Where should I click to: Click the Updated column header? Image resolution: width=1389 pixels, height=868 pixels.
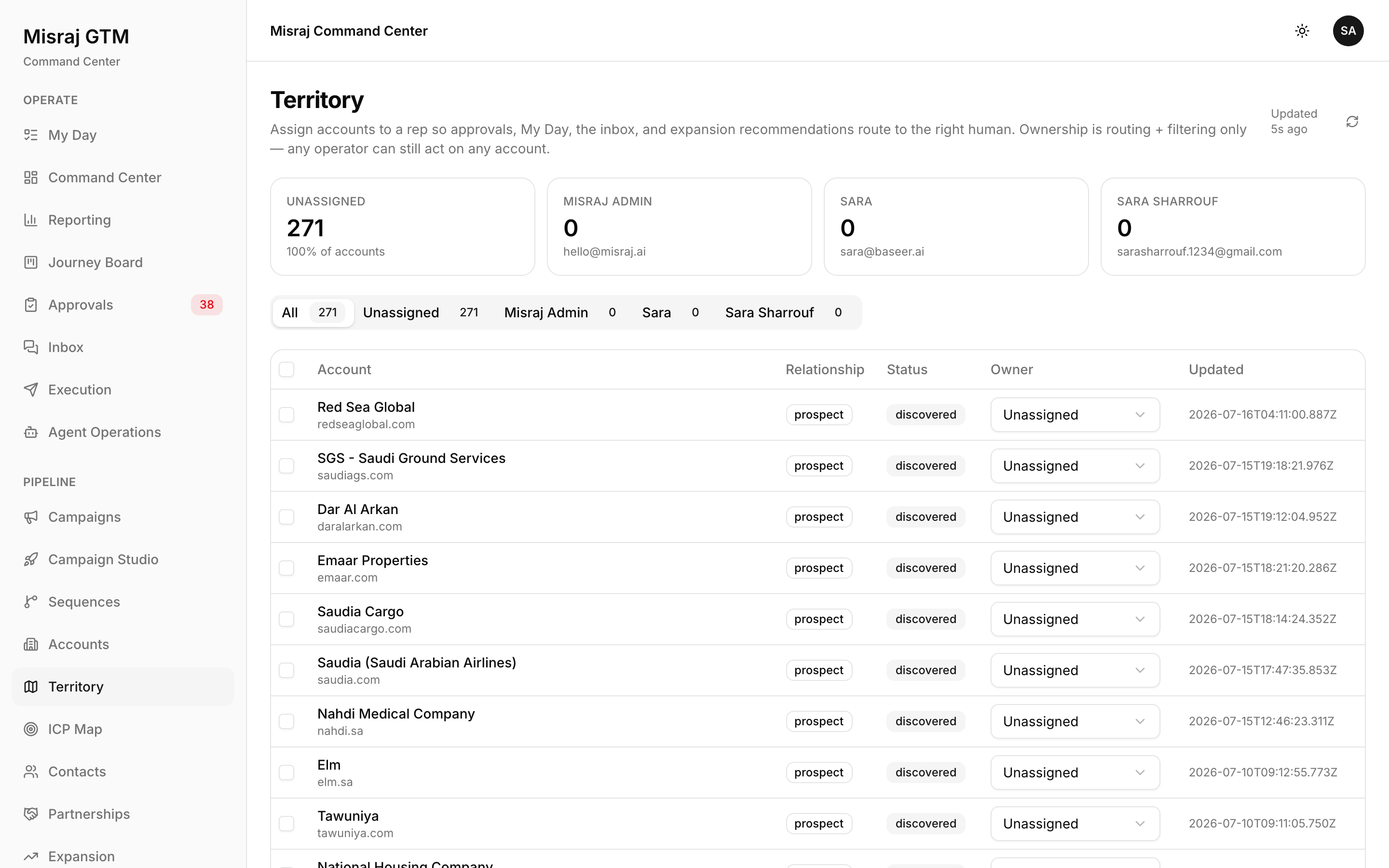tap(1216, 370)
